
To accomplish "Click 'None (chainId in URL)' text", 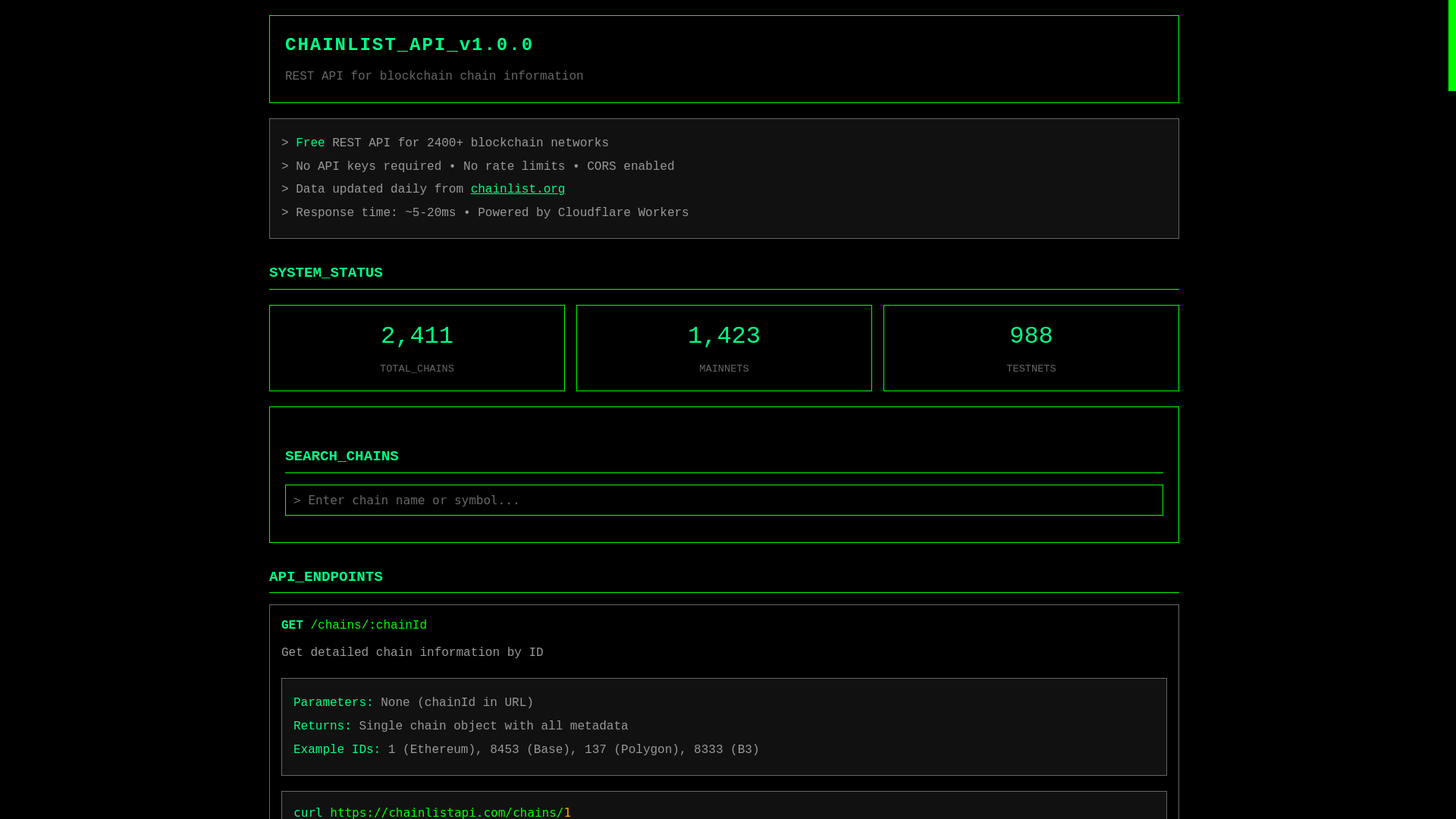I will [457, 703].
